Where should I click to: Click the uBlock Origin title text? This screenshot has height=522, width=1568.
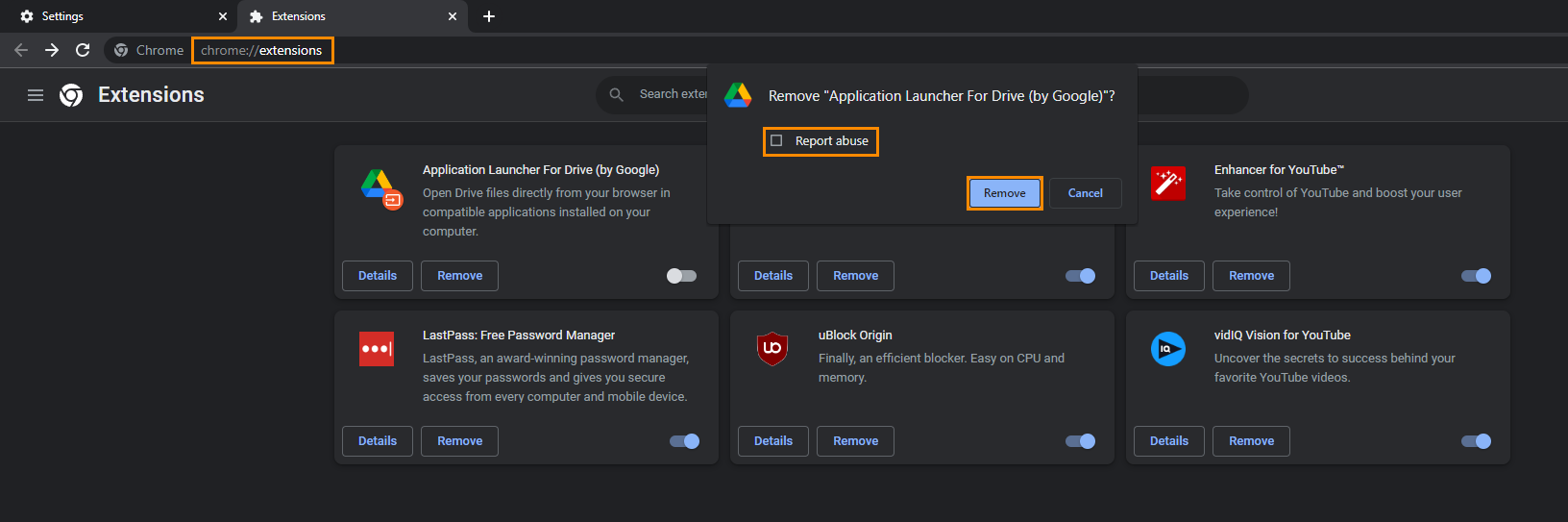tap(855, 336)
